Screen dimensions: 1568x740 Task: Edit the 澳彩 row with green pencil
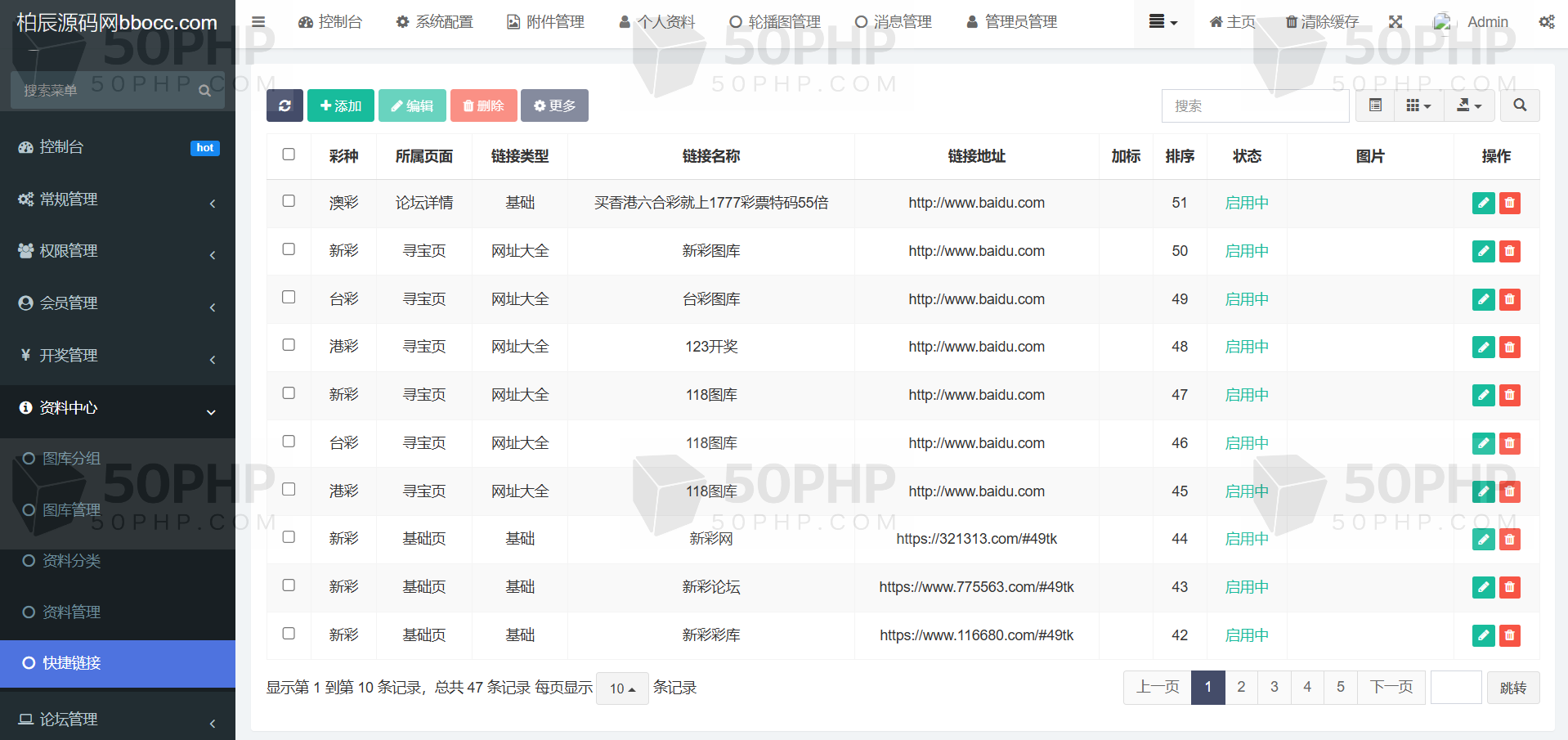(1483, 203)
